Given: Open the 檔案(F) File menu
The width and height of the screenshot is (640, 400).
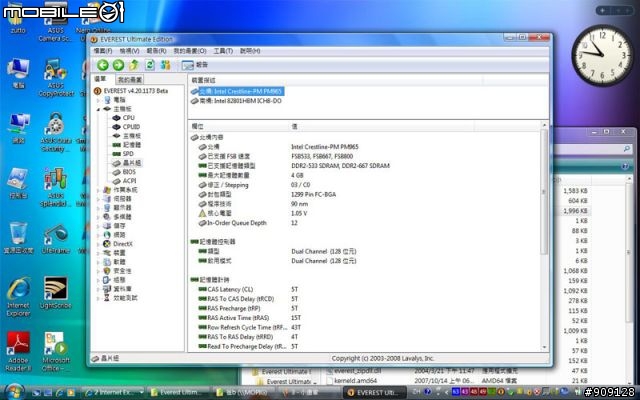Looking at the screenshot, I should [103, 51].
